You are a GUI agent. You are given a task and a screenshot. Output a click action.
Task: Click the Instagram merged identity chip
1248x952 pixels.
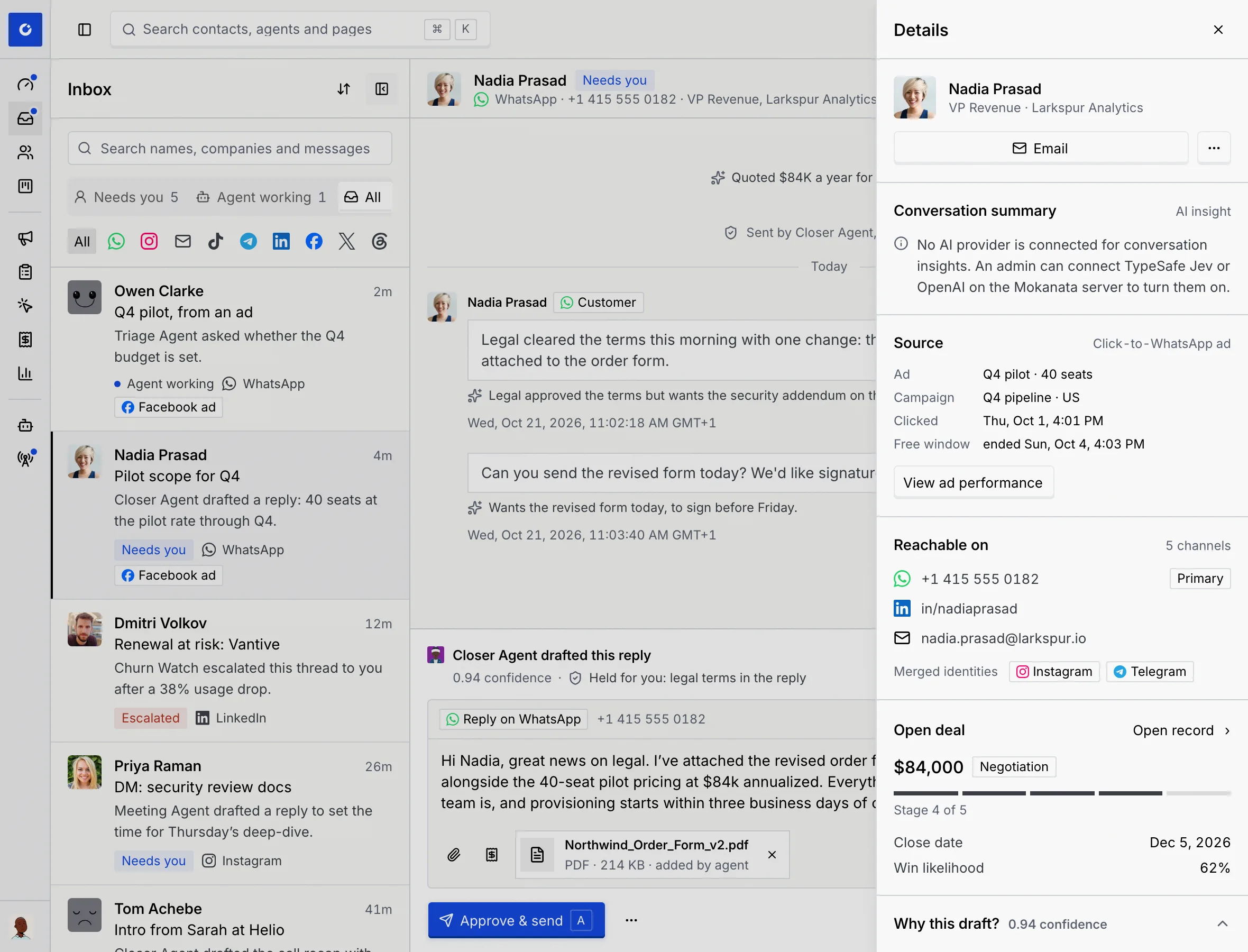[1054, 672]
